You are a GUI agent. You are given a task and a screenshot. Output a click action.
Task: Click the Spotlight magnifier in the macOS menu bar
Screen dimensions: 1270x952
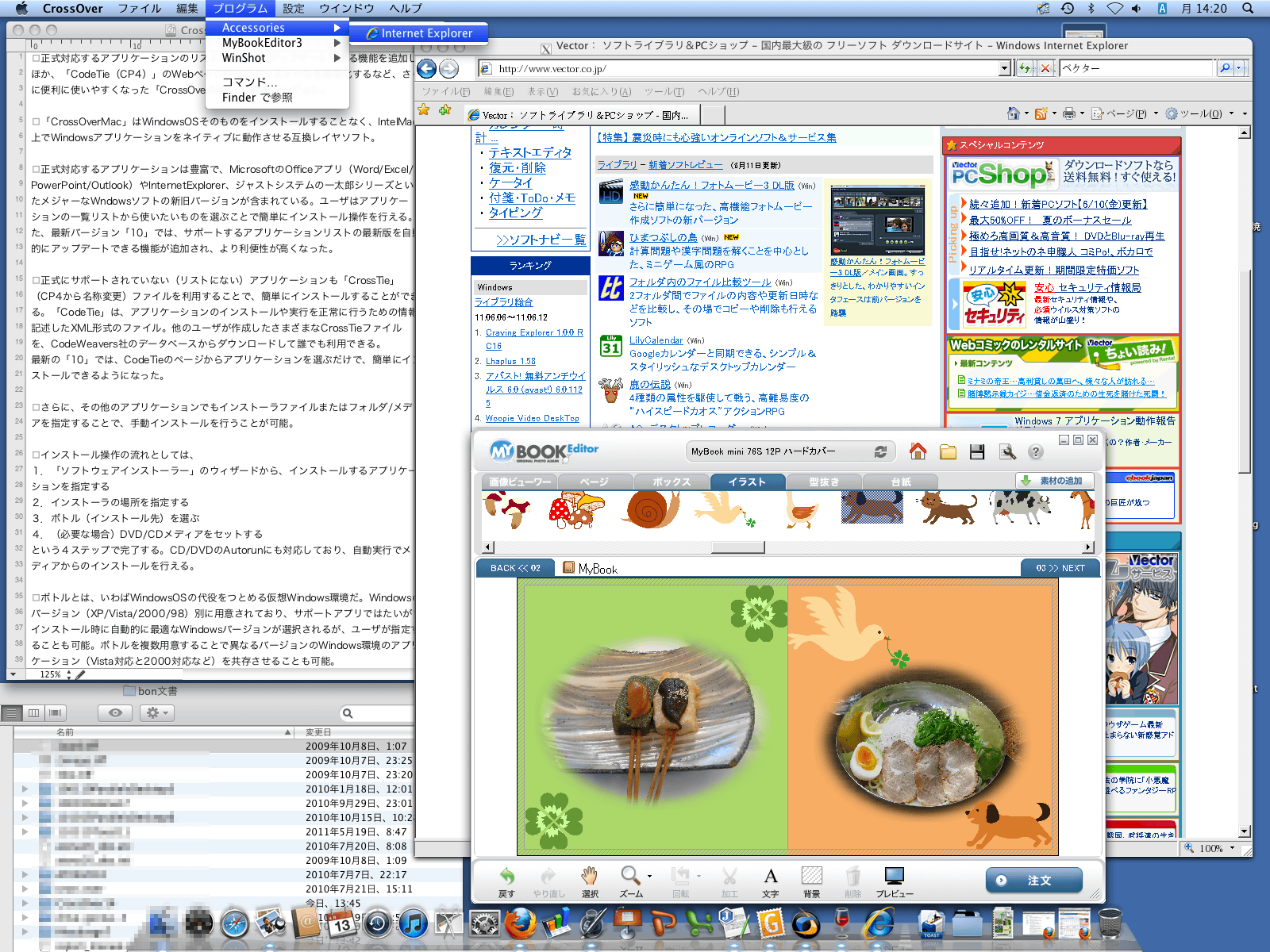tap(1249, 8)
